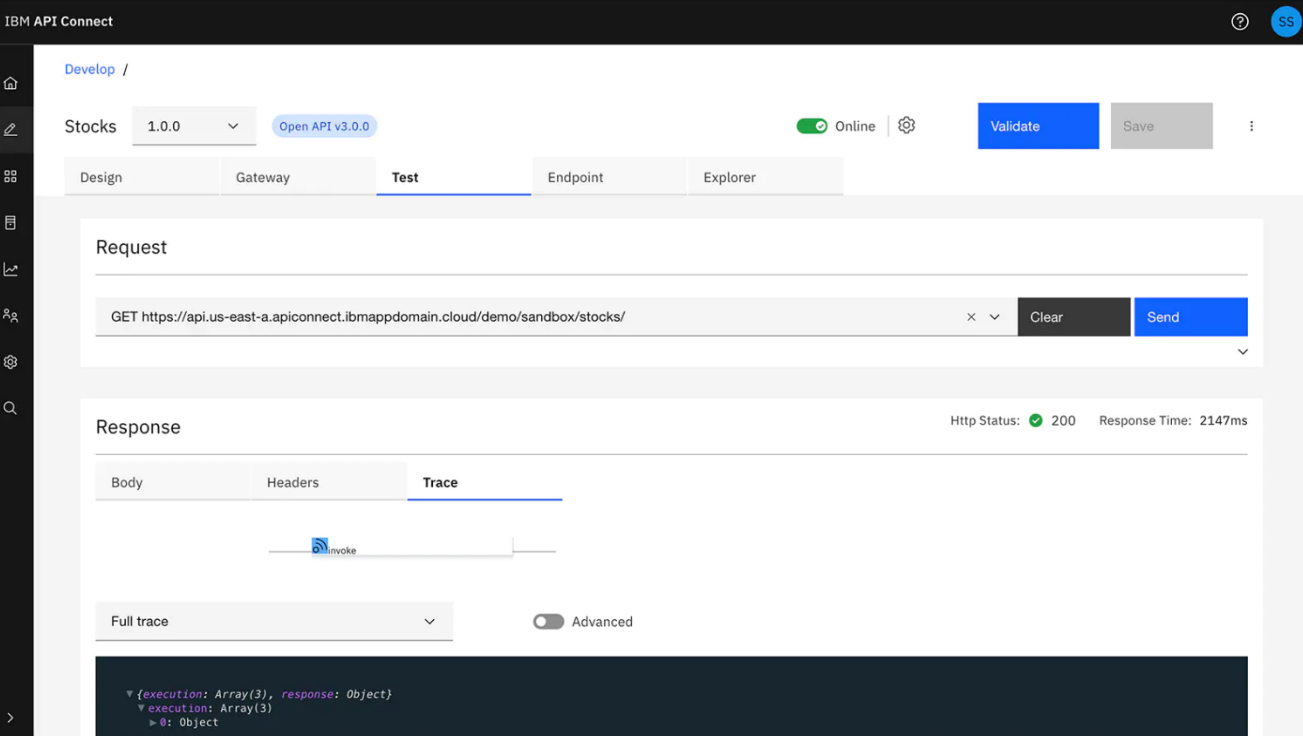The width and height of the screenshot is (1303, 736).
Task: Click the Stocks API name
Action: 91,126
